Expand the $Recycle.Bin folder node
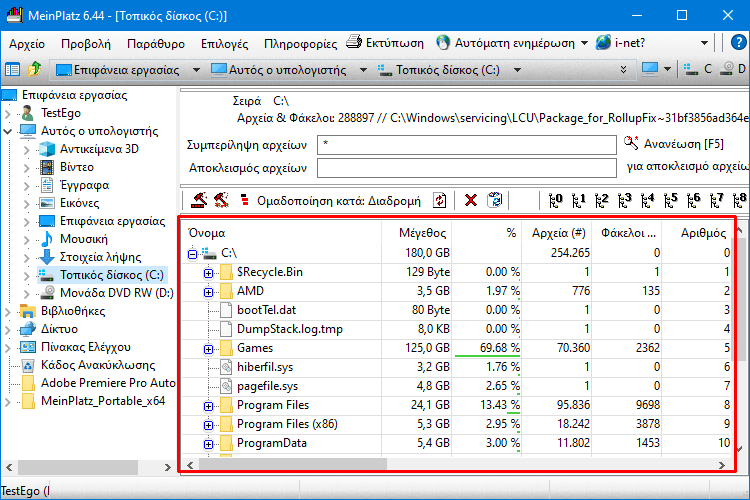Screen dimensions: 750x500 (208, 273)
